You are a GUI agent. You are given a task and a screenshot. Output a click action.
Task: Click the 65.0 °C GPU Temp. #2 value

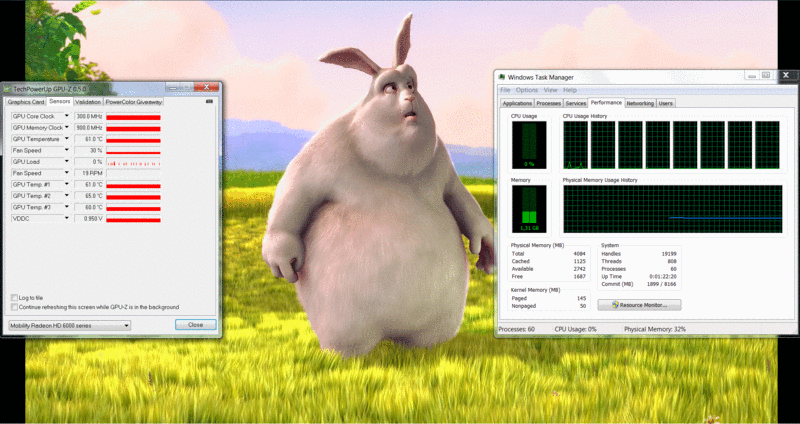[89, 196]
